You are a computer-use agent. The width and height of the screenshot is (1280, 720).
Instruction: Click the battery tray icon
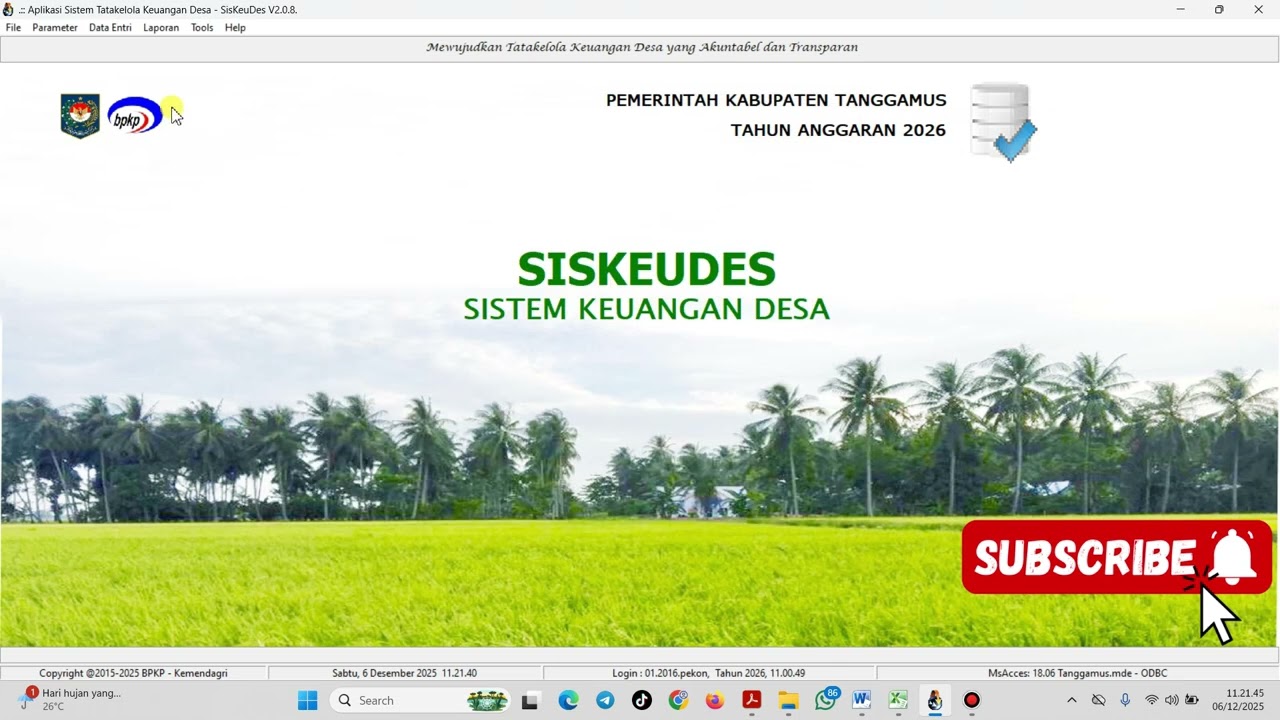click(1192, 700)
